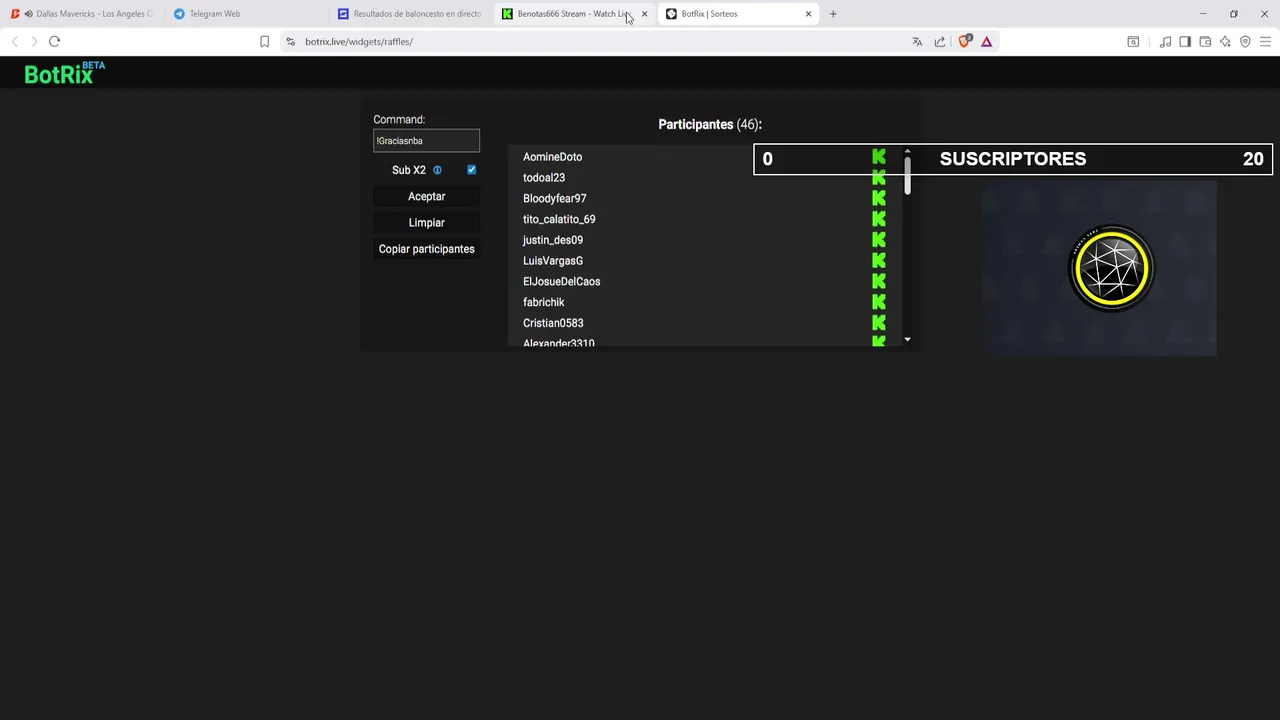Click the Limpiar button
This screenshot has width=1280, height=720.
click(427, 223)
